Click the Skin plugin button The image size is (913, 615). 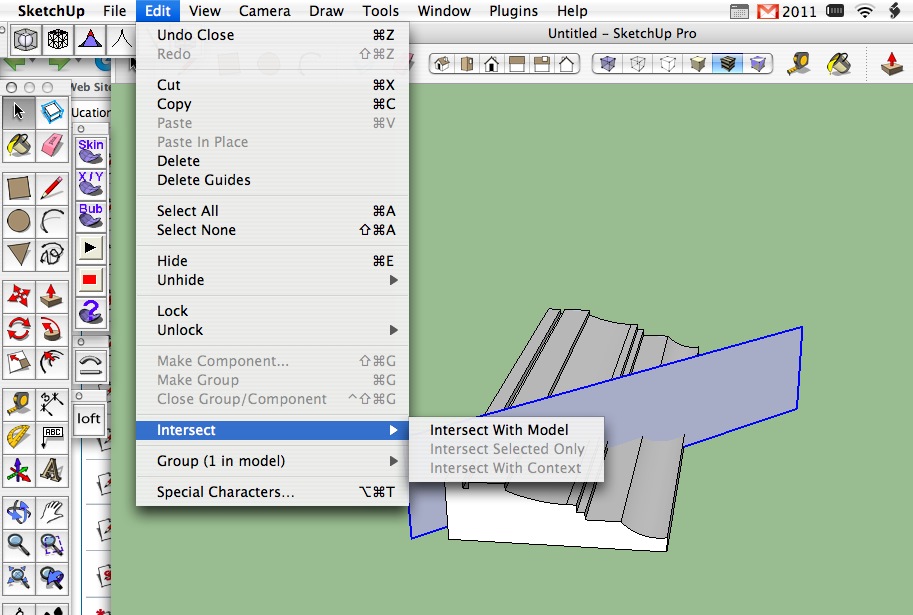coord(91,151)
